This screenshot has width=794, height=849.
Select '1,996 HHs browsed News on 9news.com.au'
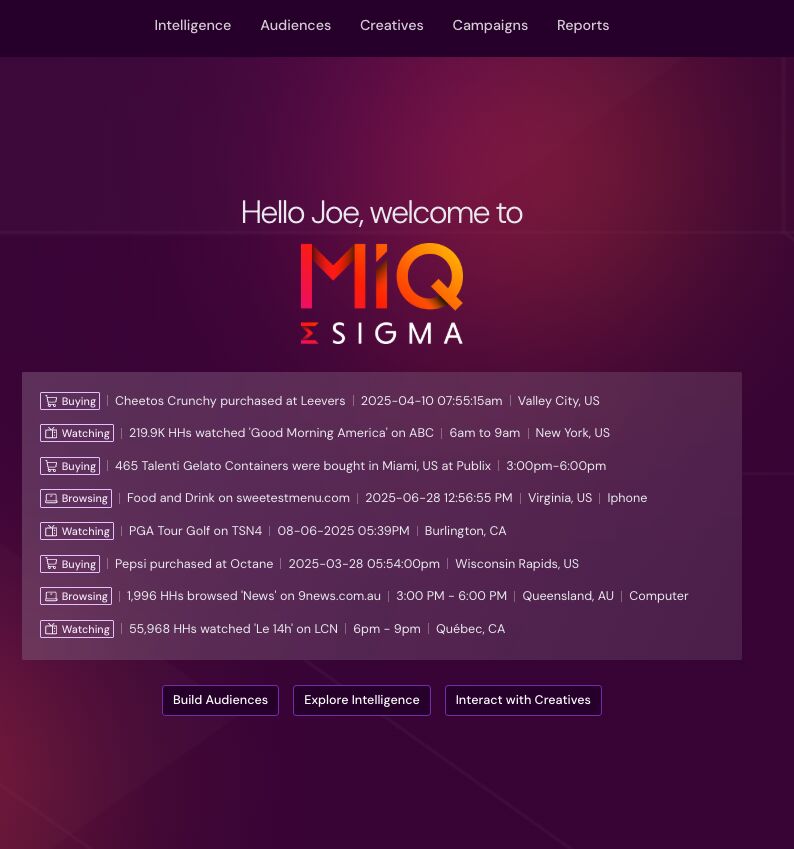(x=253, y=596)
